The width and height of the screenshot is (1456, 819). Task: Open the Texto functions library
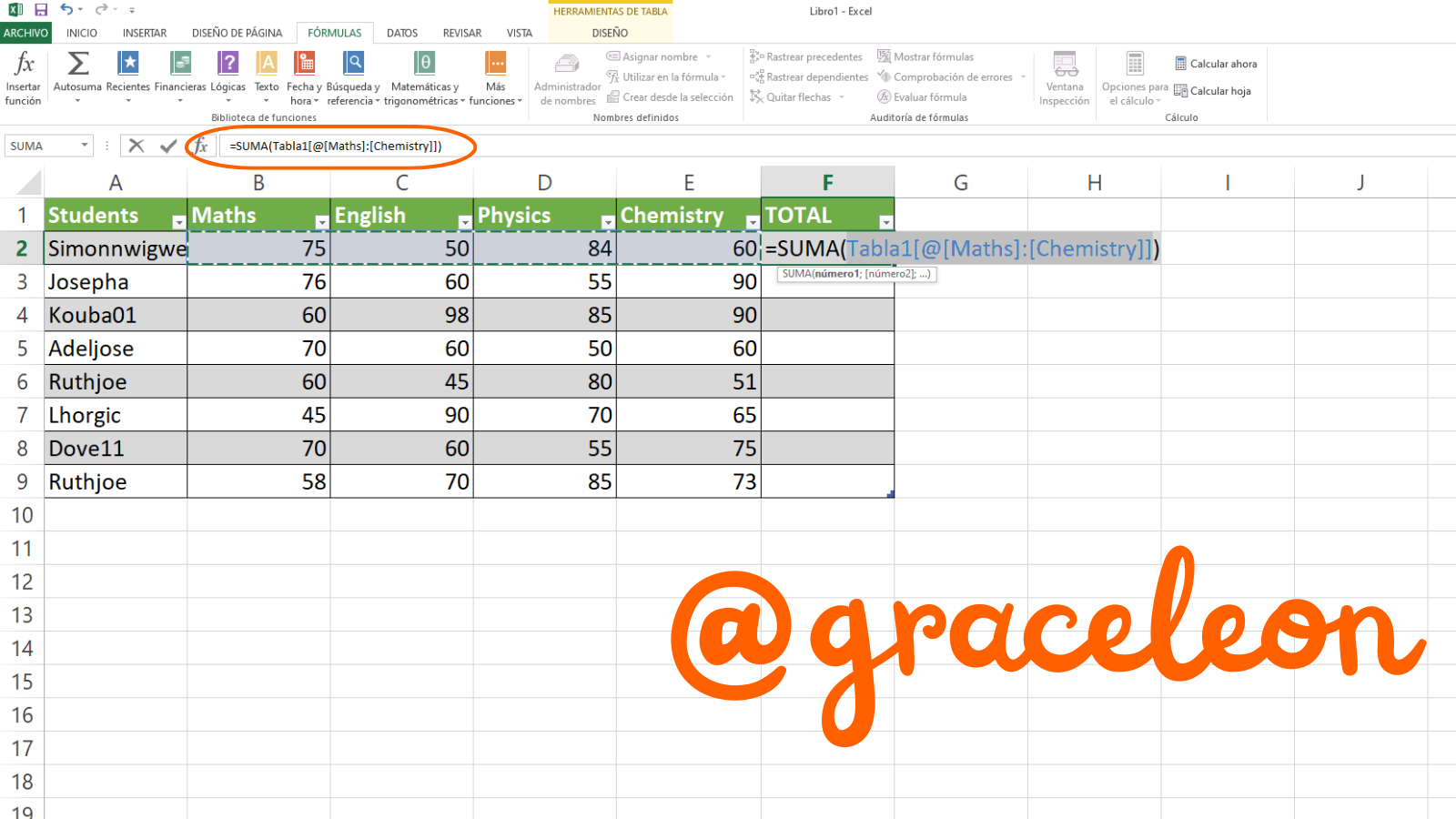coord(267,78)
